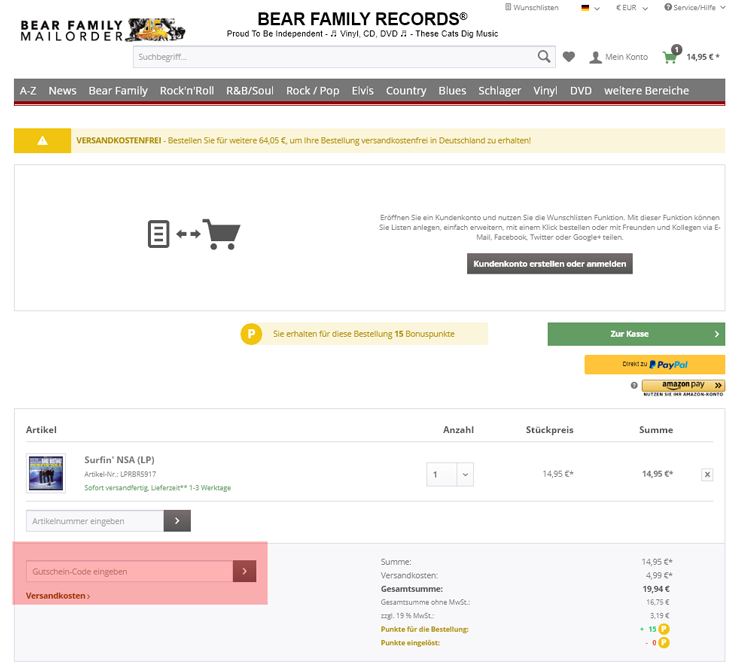Viewport: 740px width, 669px height.
Task: Click Bear Family Mailorder logo
Action: tap(103, 30)
